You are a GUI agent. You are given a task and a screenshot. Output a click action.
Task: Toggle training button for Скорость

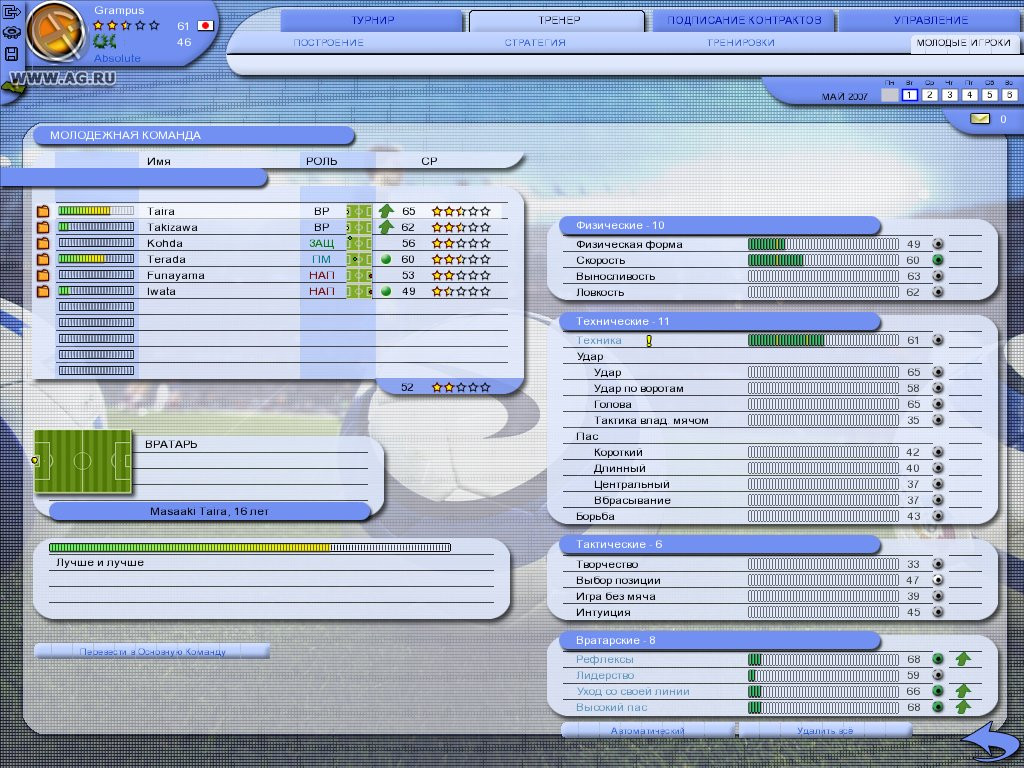tap(938, 260)
